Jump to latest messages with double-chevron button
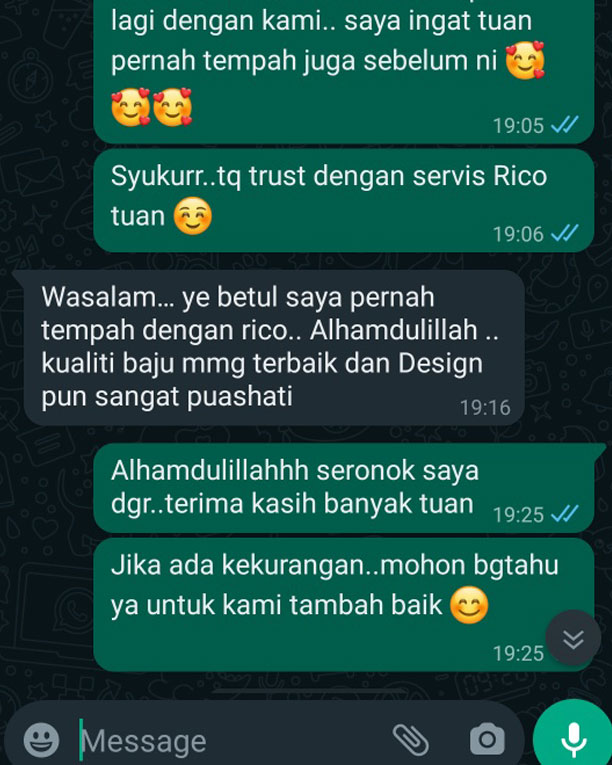The height and width of the screenshot is (765, 612). coord(573,638)
